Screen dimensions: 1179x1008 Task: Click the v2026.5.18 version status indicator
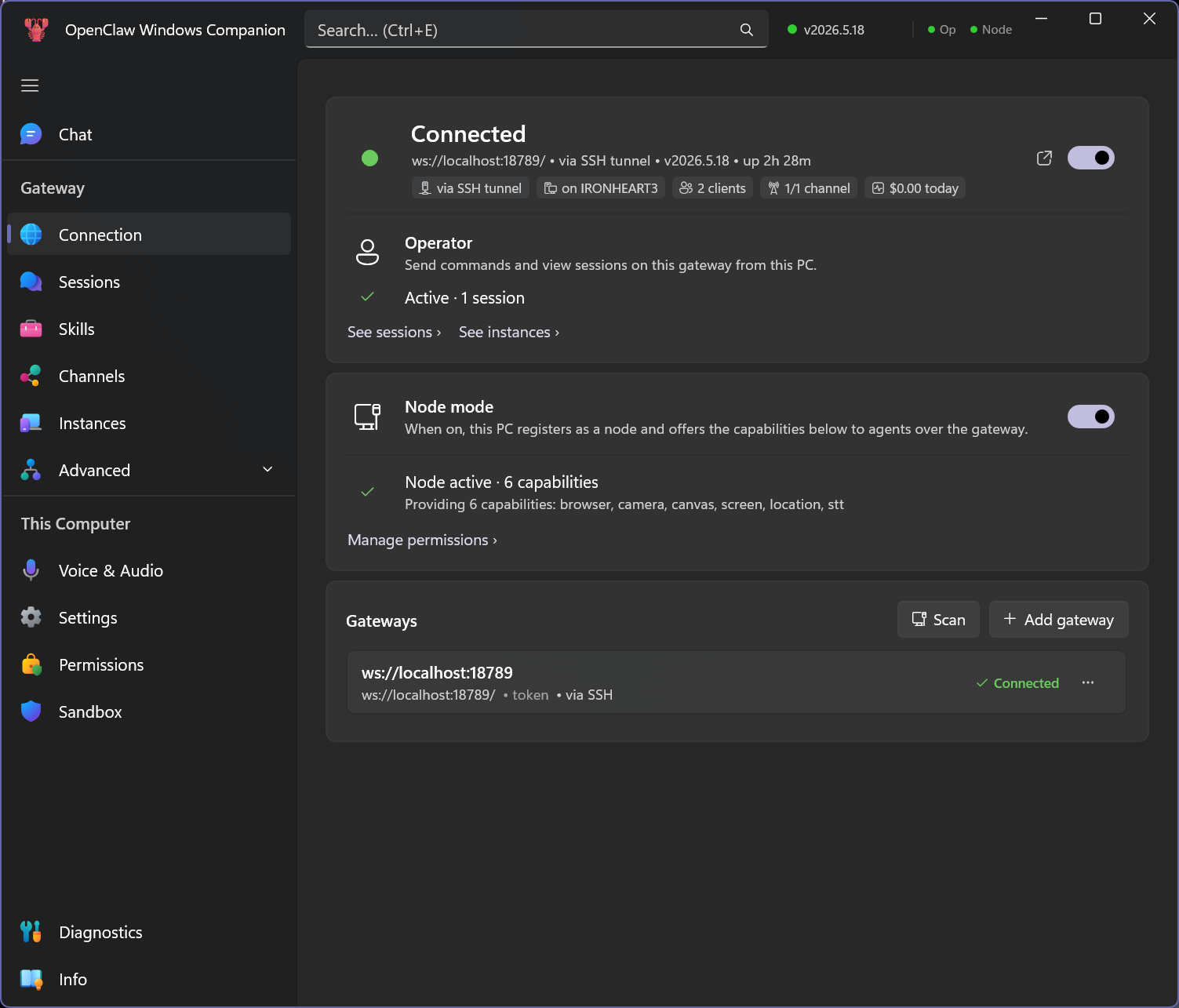(826, 30)
